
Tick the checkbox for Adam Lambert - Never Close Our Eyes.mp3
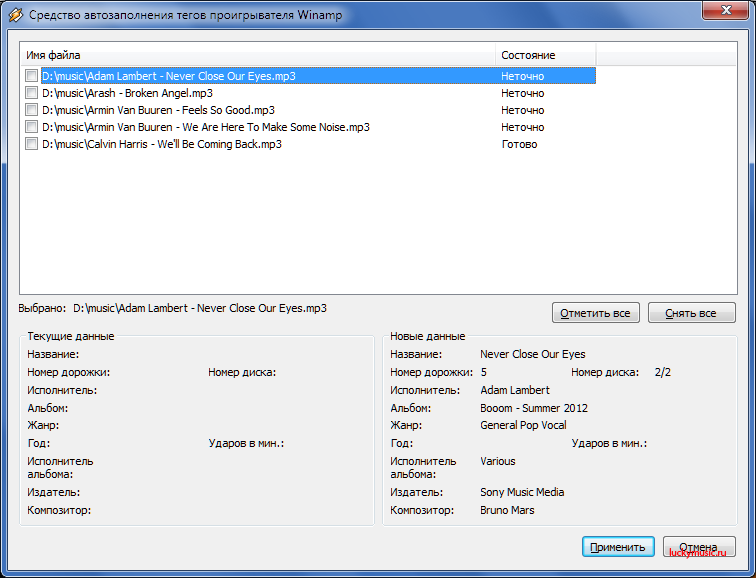point(31,76)
